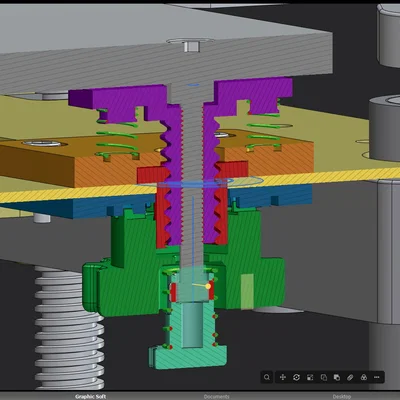Open the search magnifier tool
The image size is (400, 400).
267,377
